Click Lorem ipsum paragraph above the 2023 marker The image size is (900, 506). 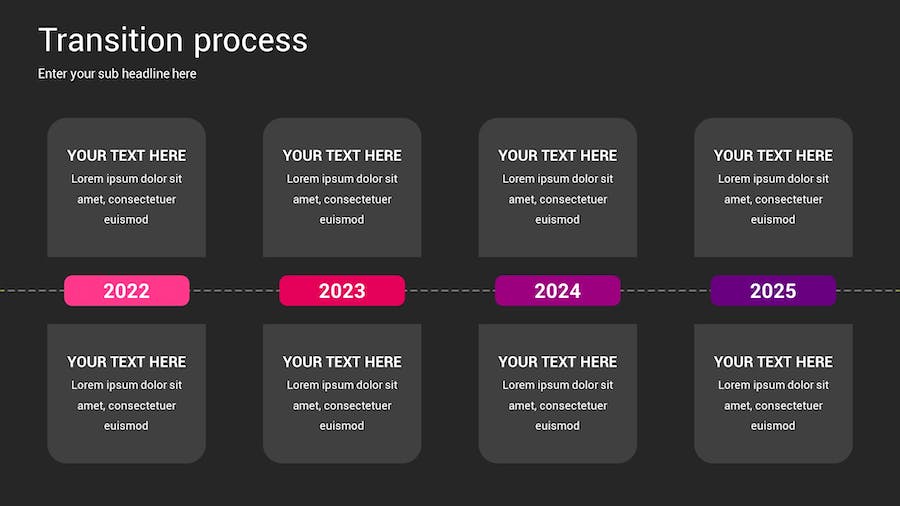tap(342, 199)
